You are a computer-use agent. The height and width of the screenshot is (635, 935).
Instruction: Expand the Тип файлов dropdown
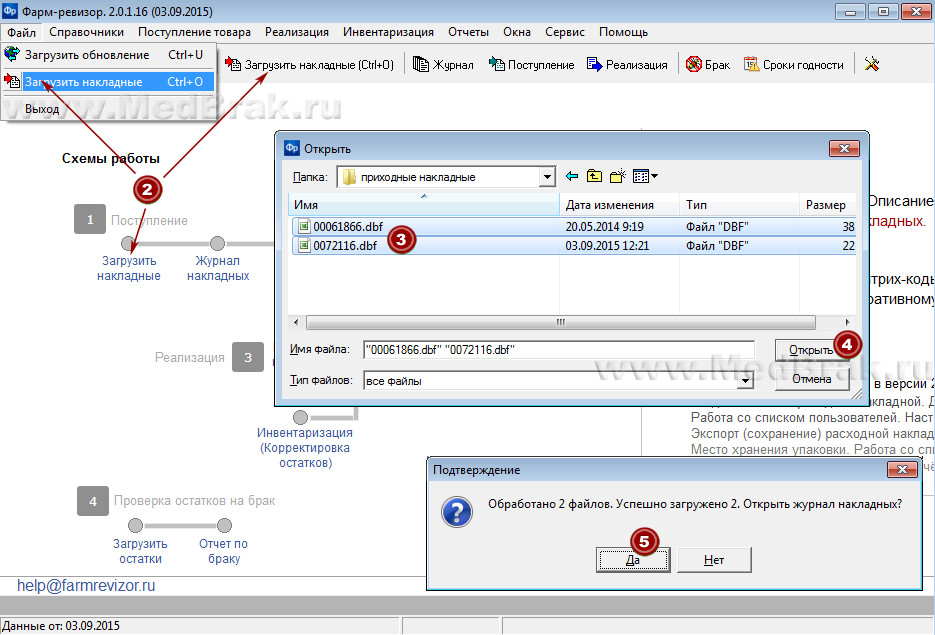tap(745, 380)
